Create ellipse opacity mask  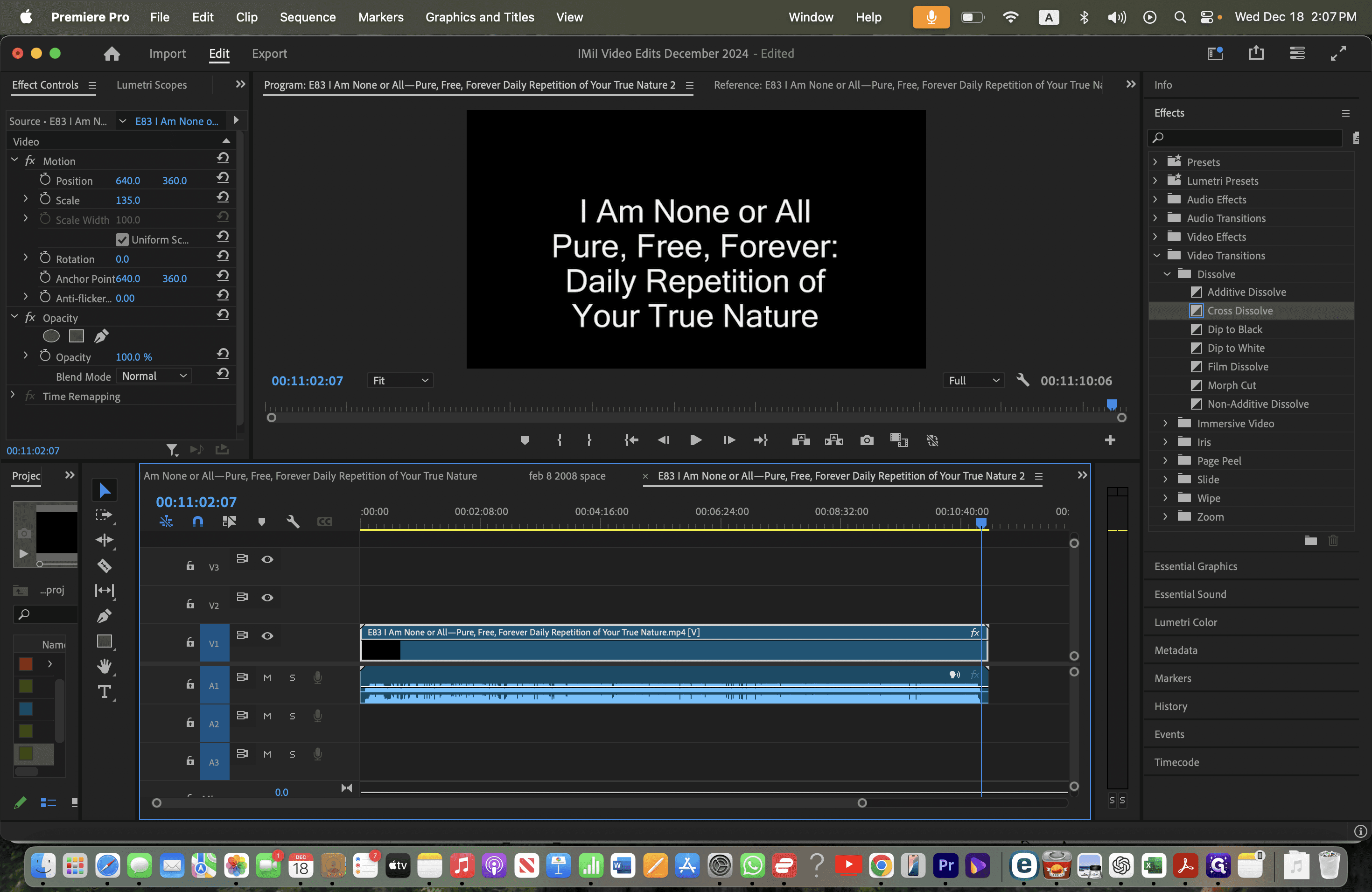(x=51, y=336)
